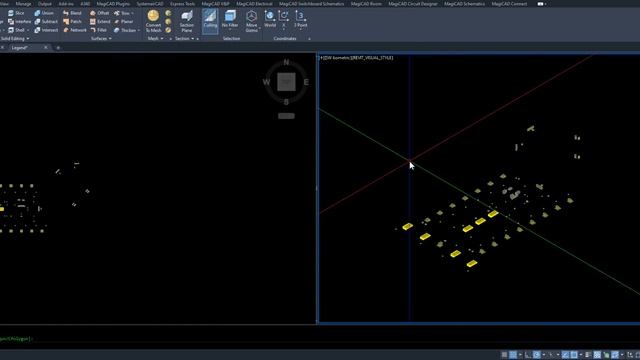Select the Thicken tool
Viewport: 640px width, 360px height.
tap(125, 30)
